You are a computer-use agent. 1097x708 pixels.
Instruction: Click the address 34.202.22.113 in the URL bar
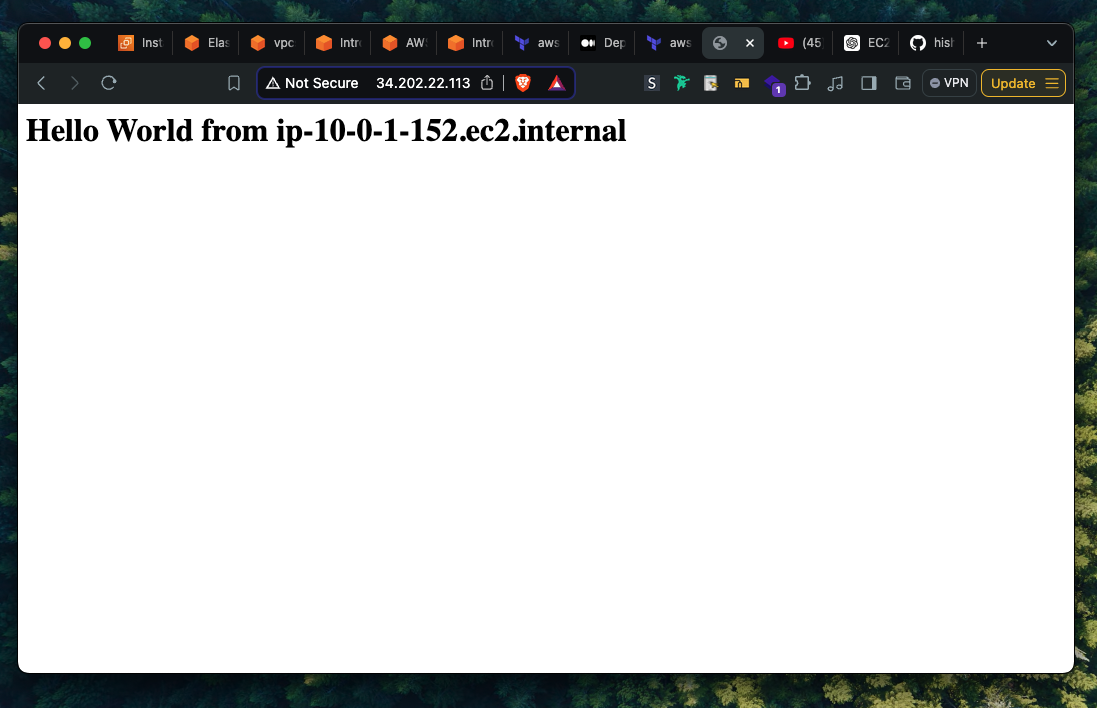click(x=423, y=83)
